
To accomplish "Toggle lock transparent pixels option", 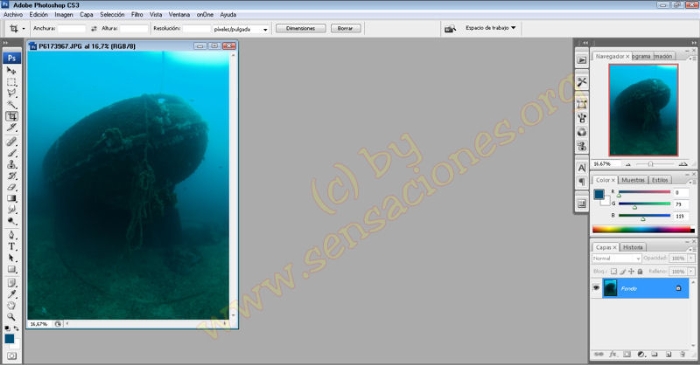I will pos(614,271).
